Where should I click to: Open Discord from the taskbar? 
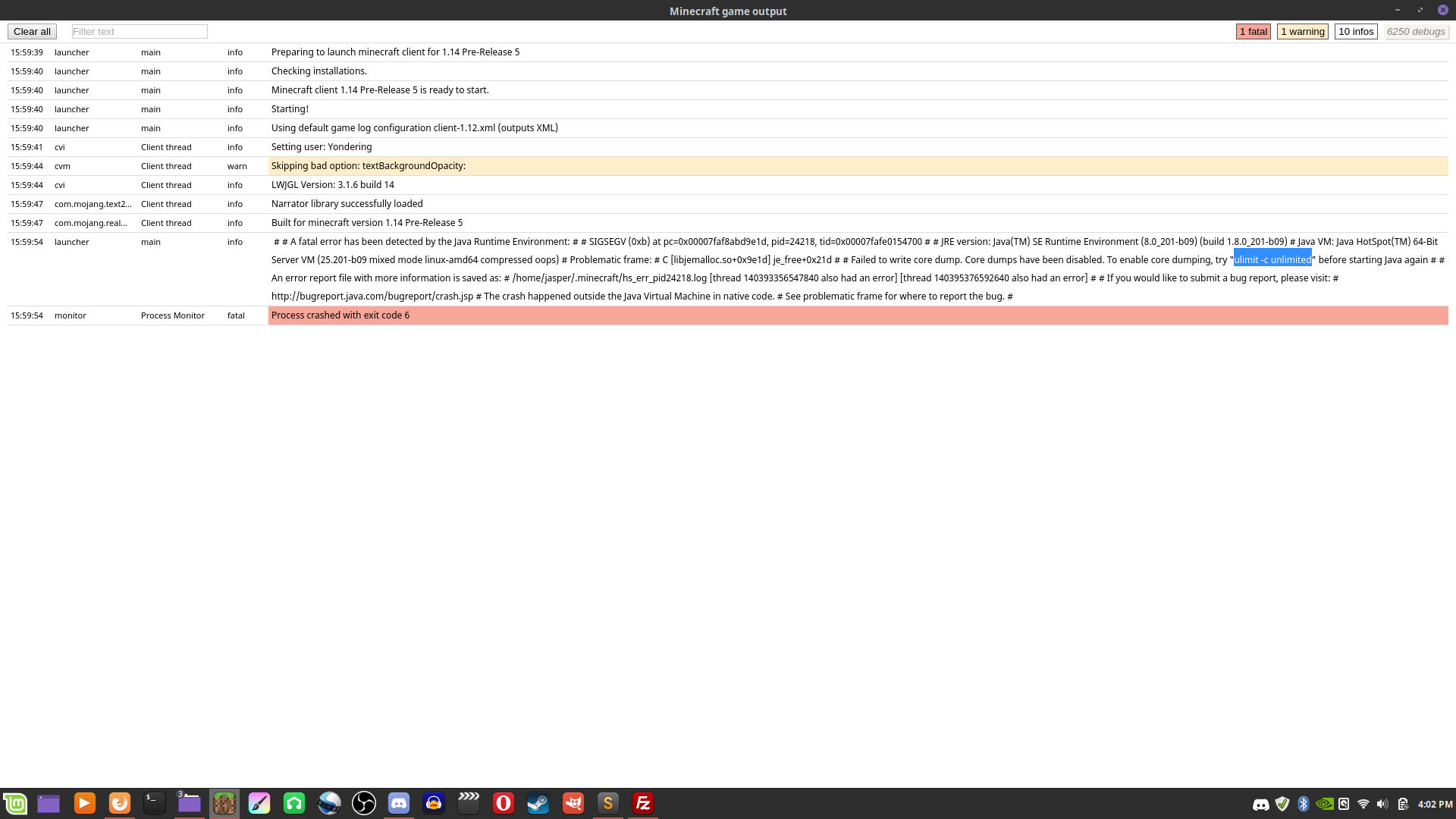399,803
